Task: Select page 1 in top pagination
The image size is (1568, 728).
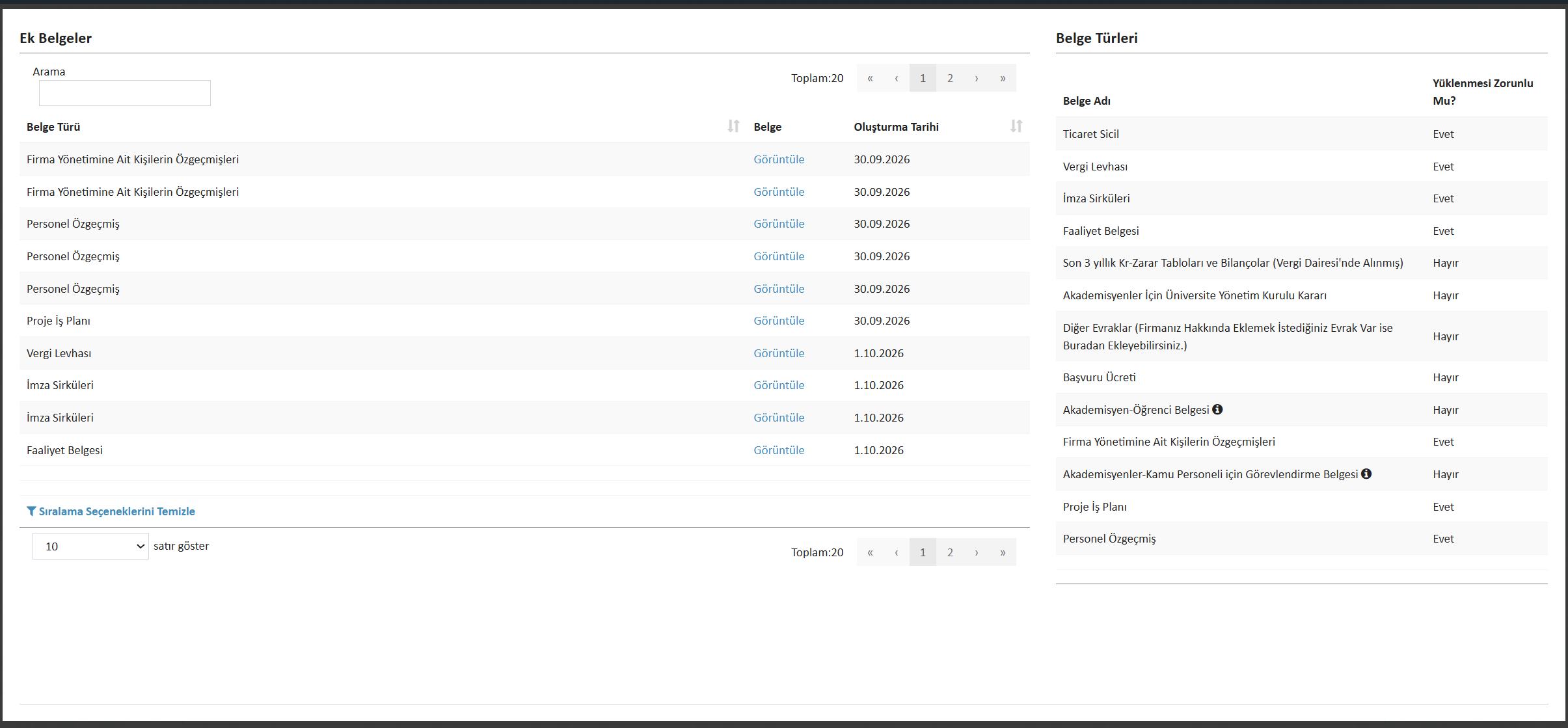Action: [x=923, y=78]
